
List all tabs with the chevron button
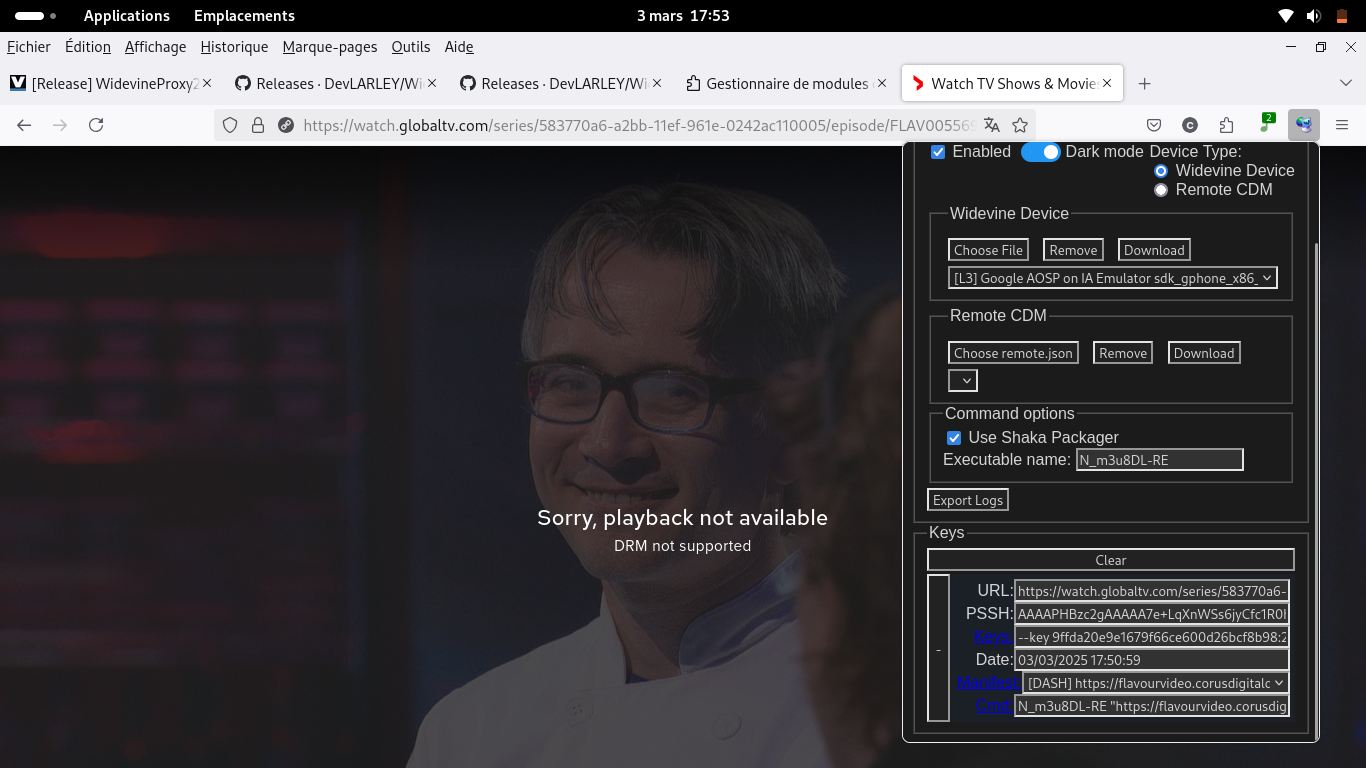coord(1345,84)
